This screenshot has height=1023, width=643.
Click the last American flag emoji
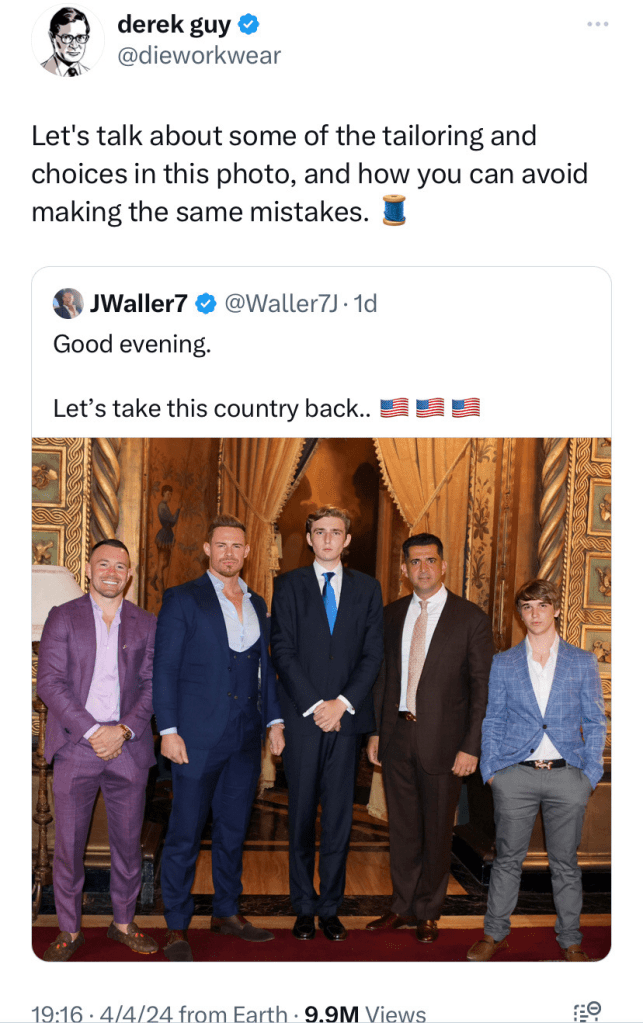466,408
